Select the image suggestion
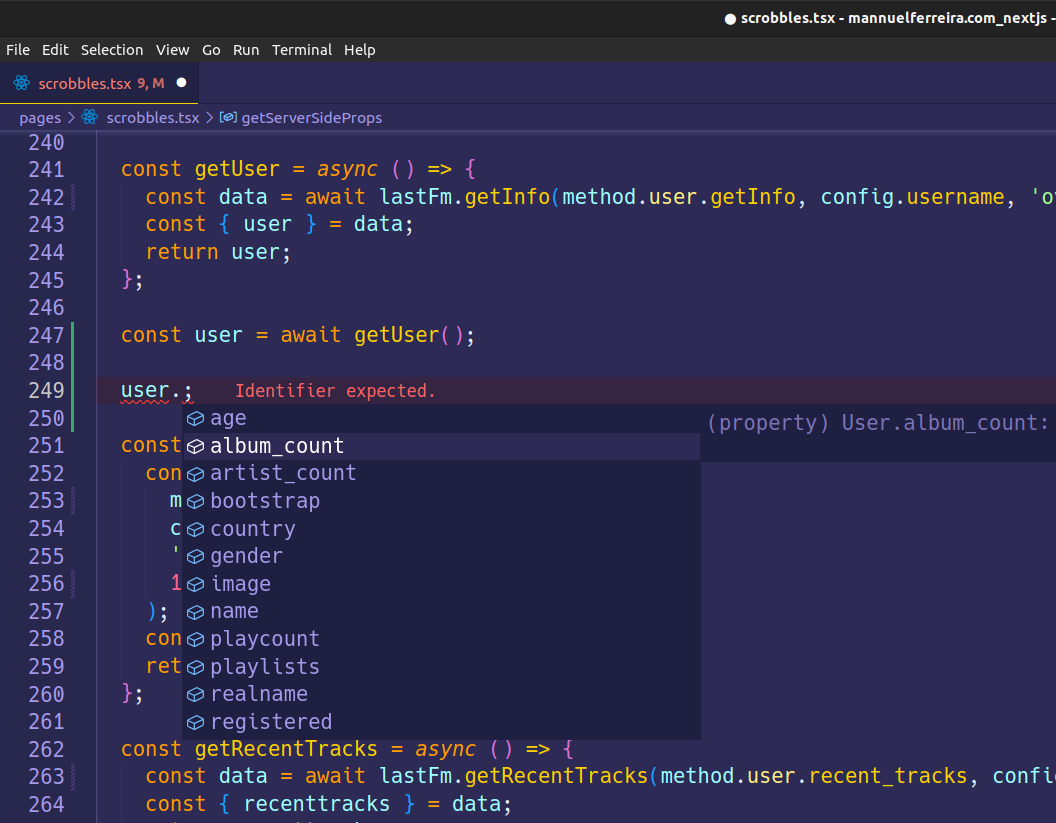This screenshot has width=1056, height=823. click(442, 584)
